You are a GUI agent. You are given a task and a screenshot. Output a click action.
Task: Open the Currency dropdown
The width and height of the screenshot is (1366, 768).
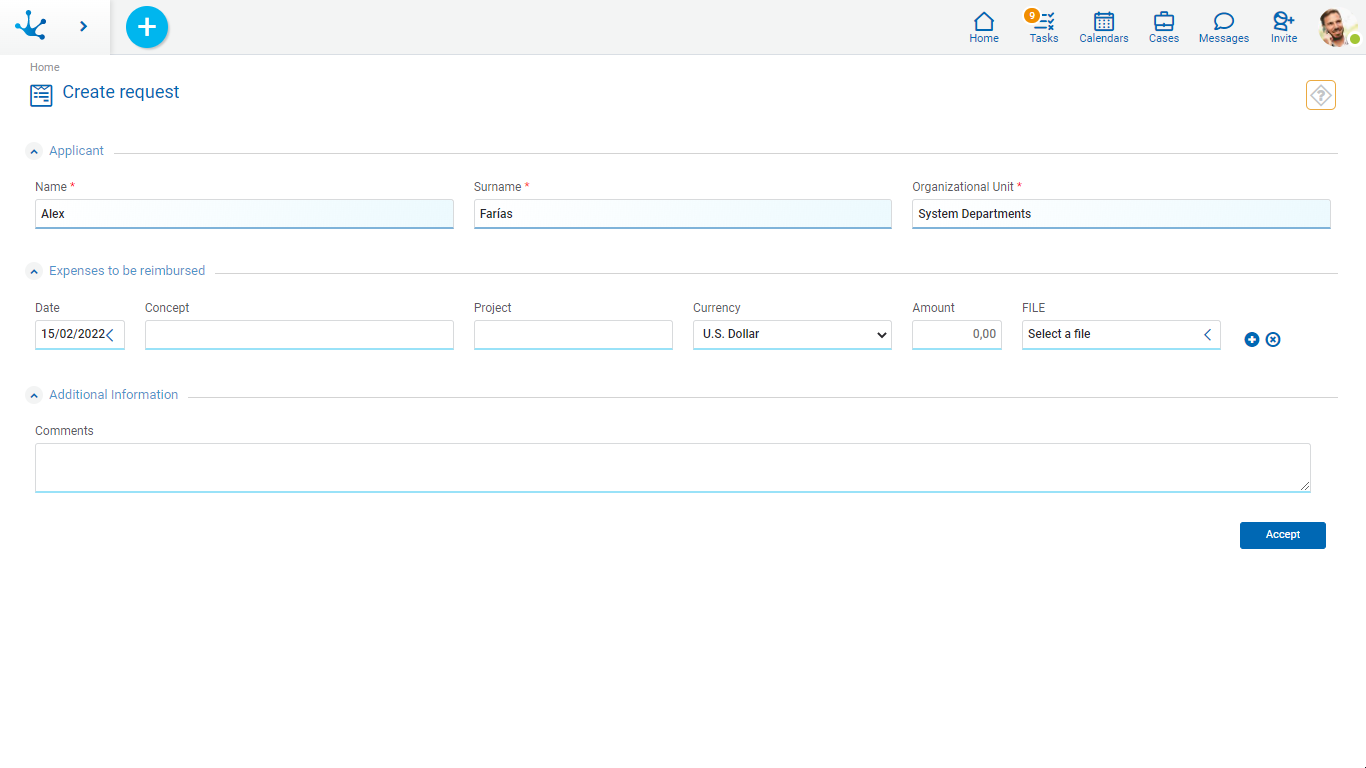792,335
